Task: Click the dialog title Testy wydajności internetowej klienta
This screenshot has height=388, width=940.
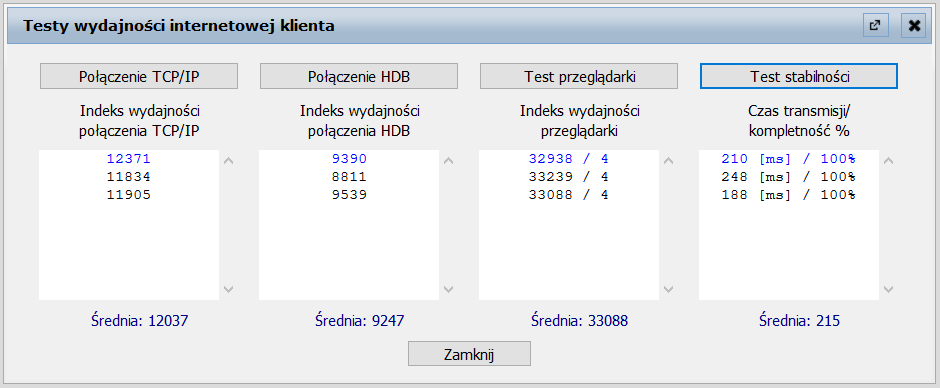Action: click(x=179, y=26)
